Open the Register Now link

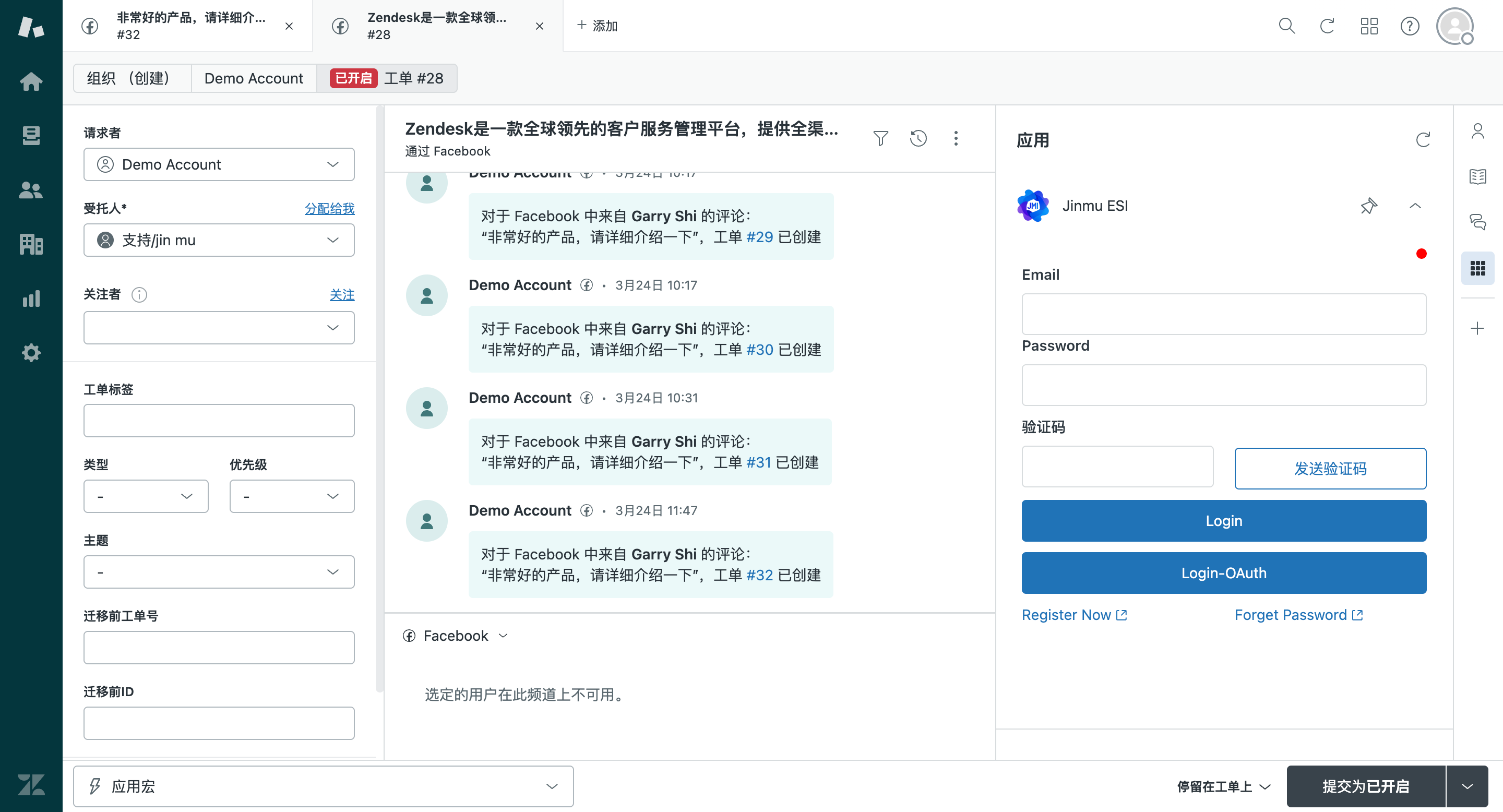click(1074, 615)
